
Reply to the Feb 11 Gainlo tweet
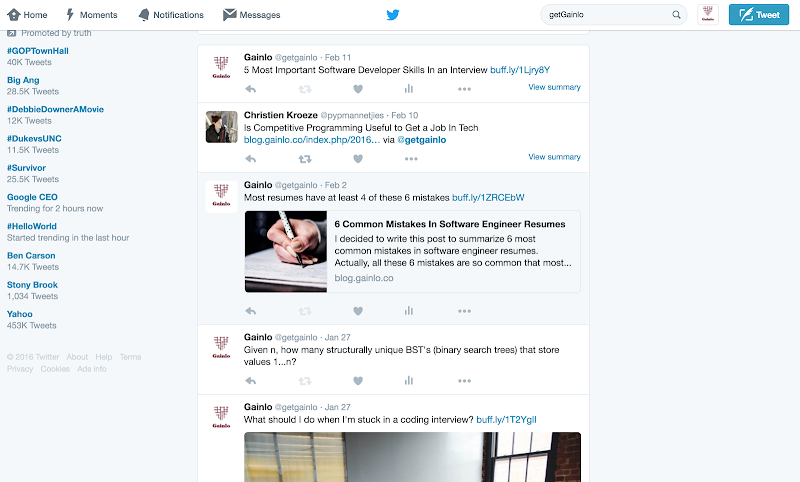251,89
